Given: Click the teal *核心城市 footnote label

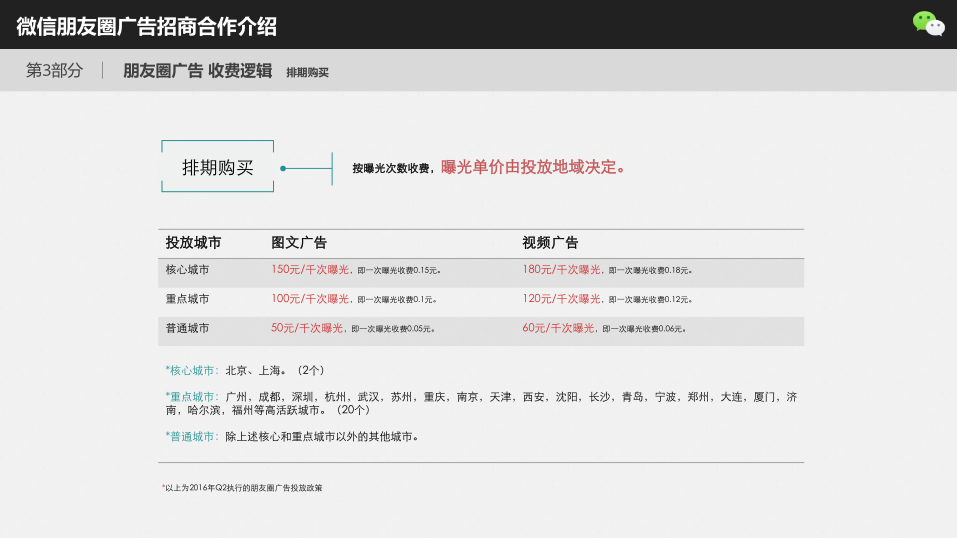Looking at the screenshot, I should point(191,370).
